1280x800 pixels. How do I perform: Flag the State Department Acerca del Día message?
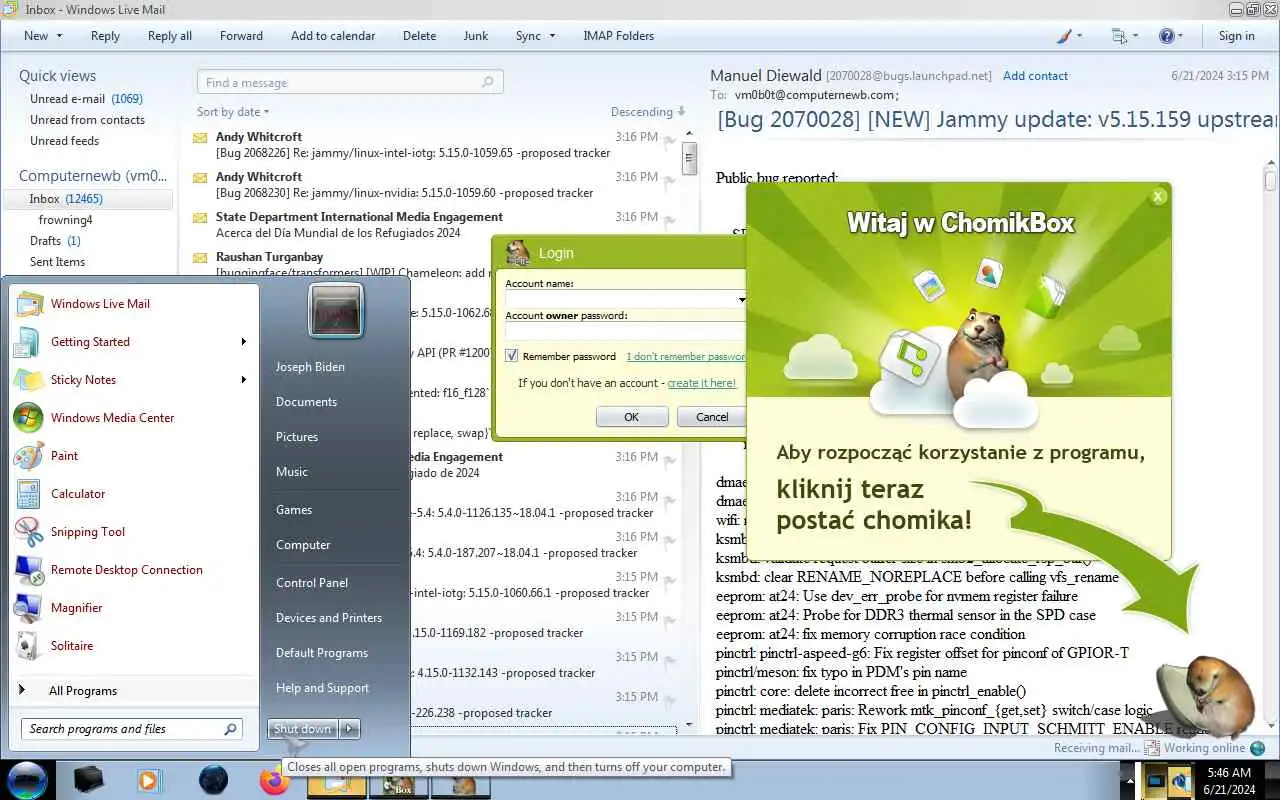(x=669, y=220)
